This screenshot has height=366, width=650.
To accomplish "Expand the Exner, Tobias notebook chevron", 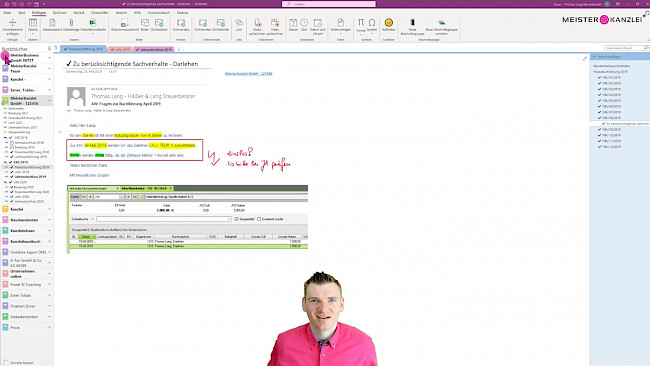I will point(50,90).
